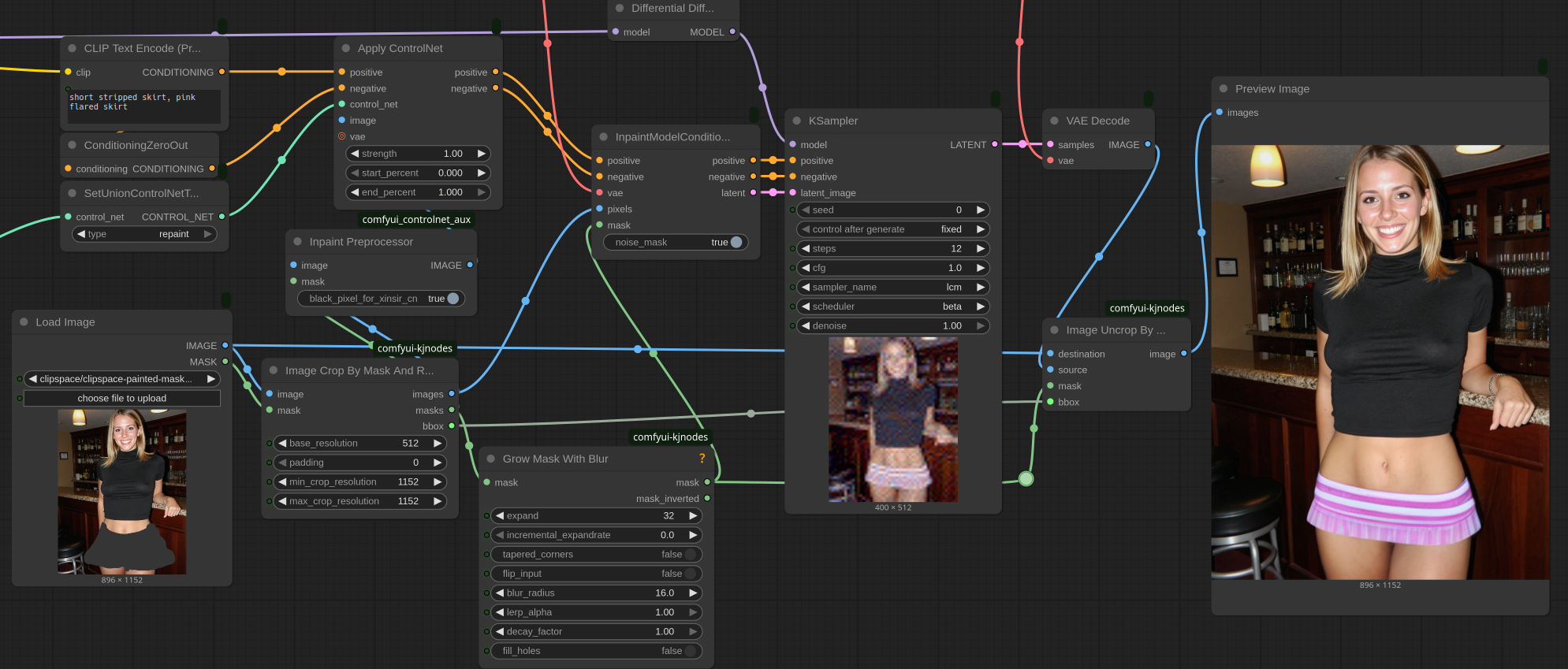Collapse the CLIP Text Encode node
The width and height of the screenshot is (1568, 669).
[x=73, y=49]
